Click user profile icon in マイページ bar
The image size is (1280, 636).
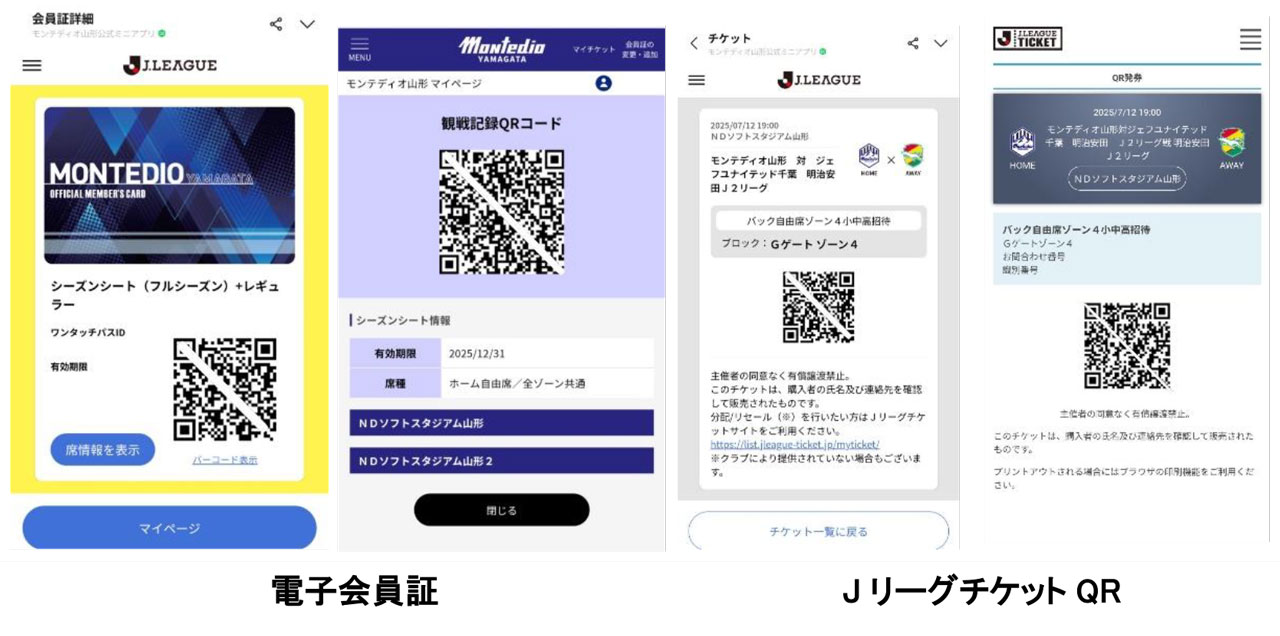(x=603, y=83)
